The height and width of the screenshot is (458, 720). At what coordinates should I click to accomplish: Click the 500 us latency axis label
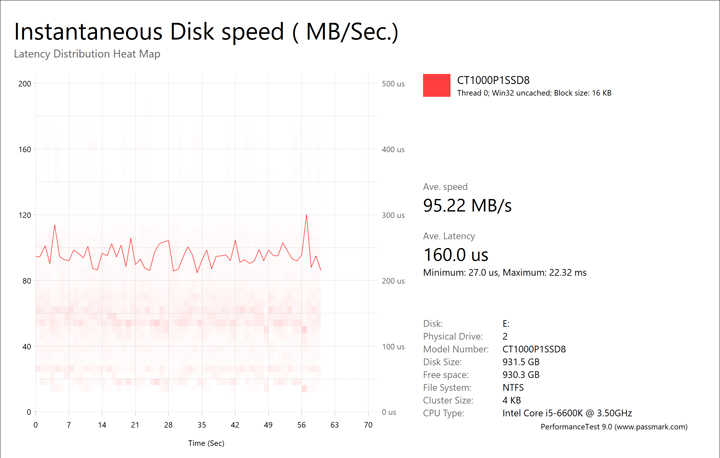pos(394,84)
